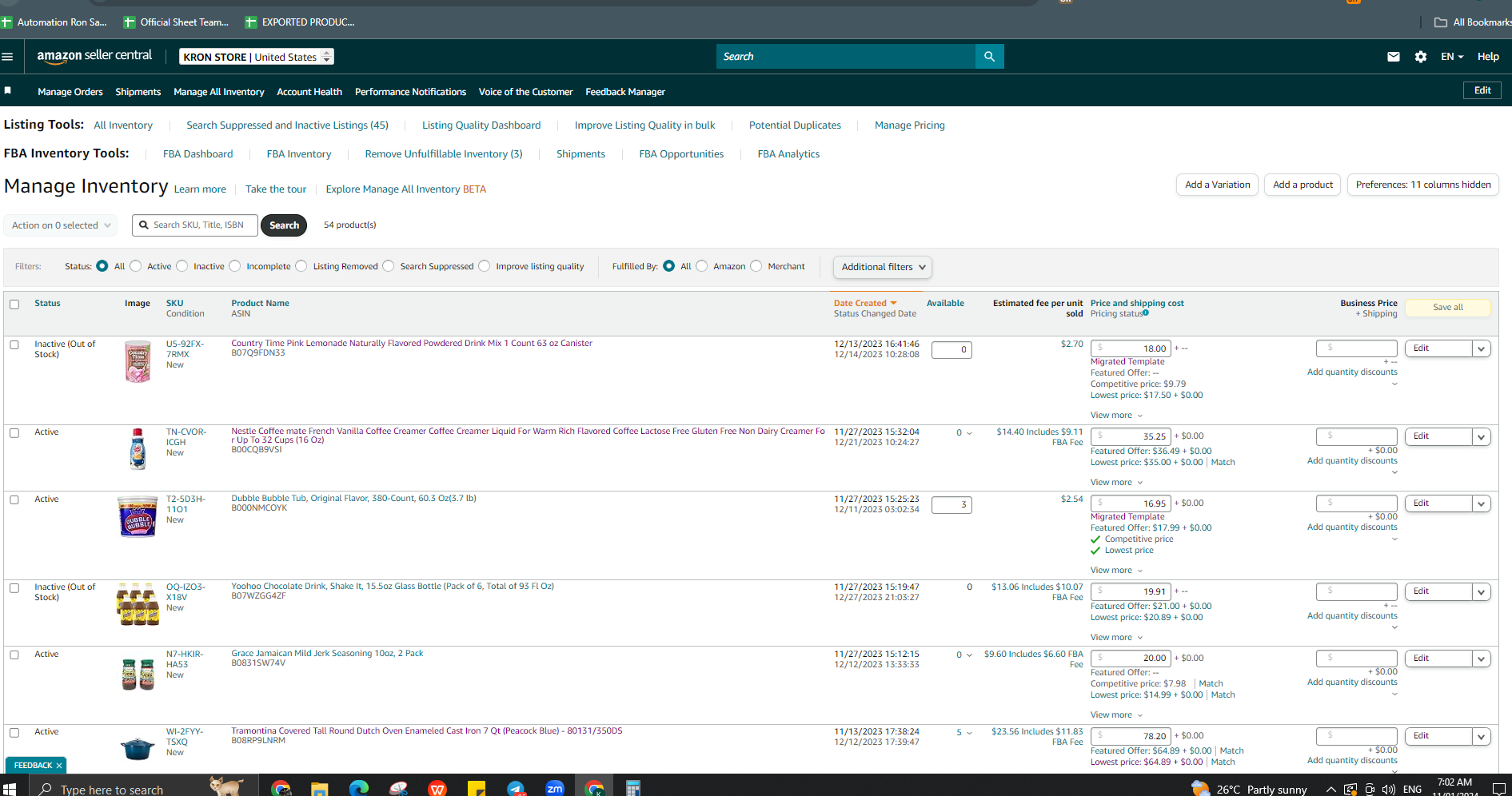Click the Windows Start button
Screen dimensions: 1512x796
pos(10,789)
